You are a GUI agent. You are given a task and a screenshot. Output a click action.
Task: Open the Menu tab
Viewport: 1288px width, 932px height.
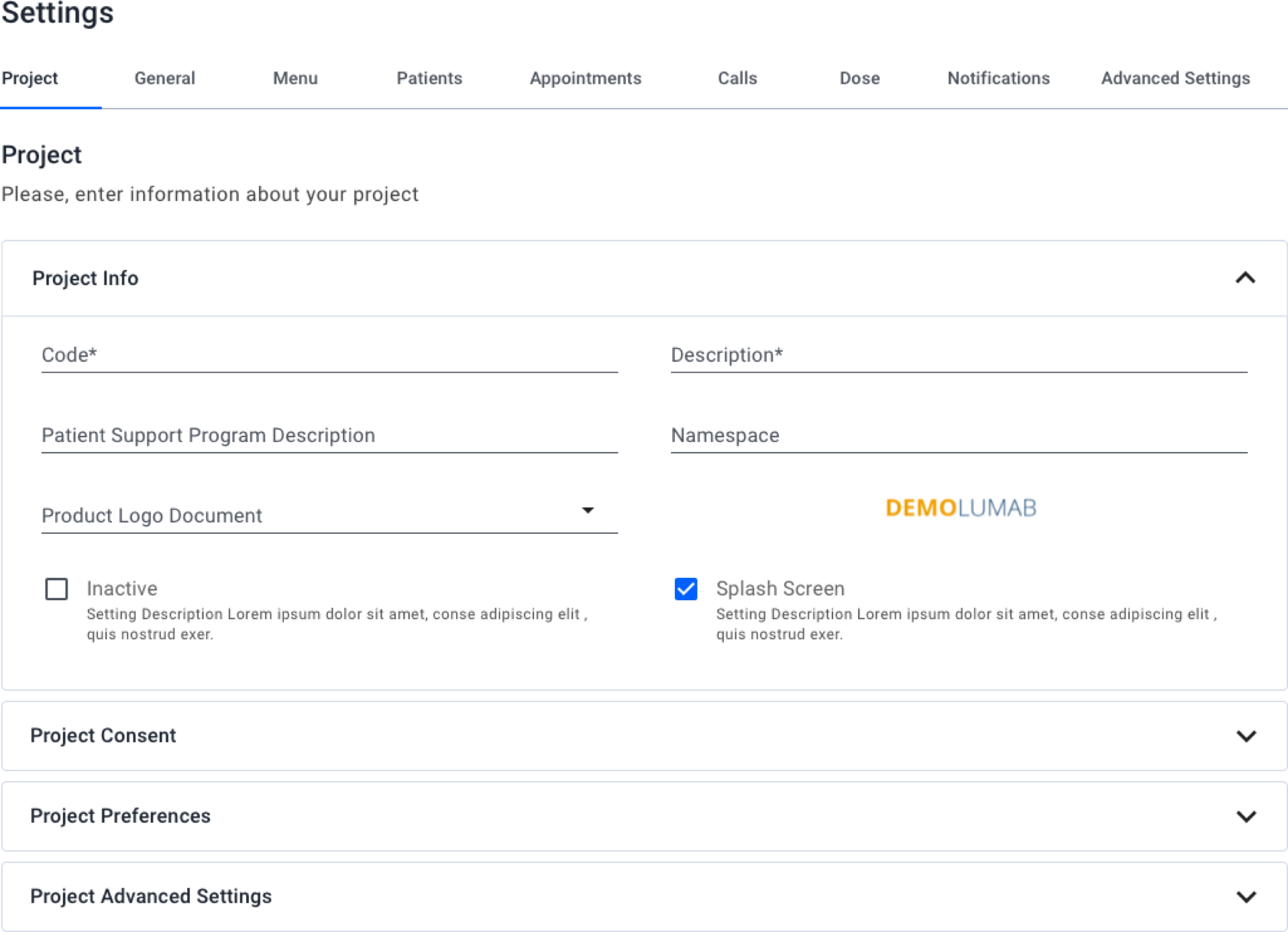295,78
